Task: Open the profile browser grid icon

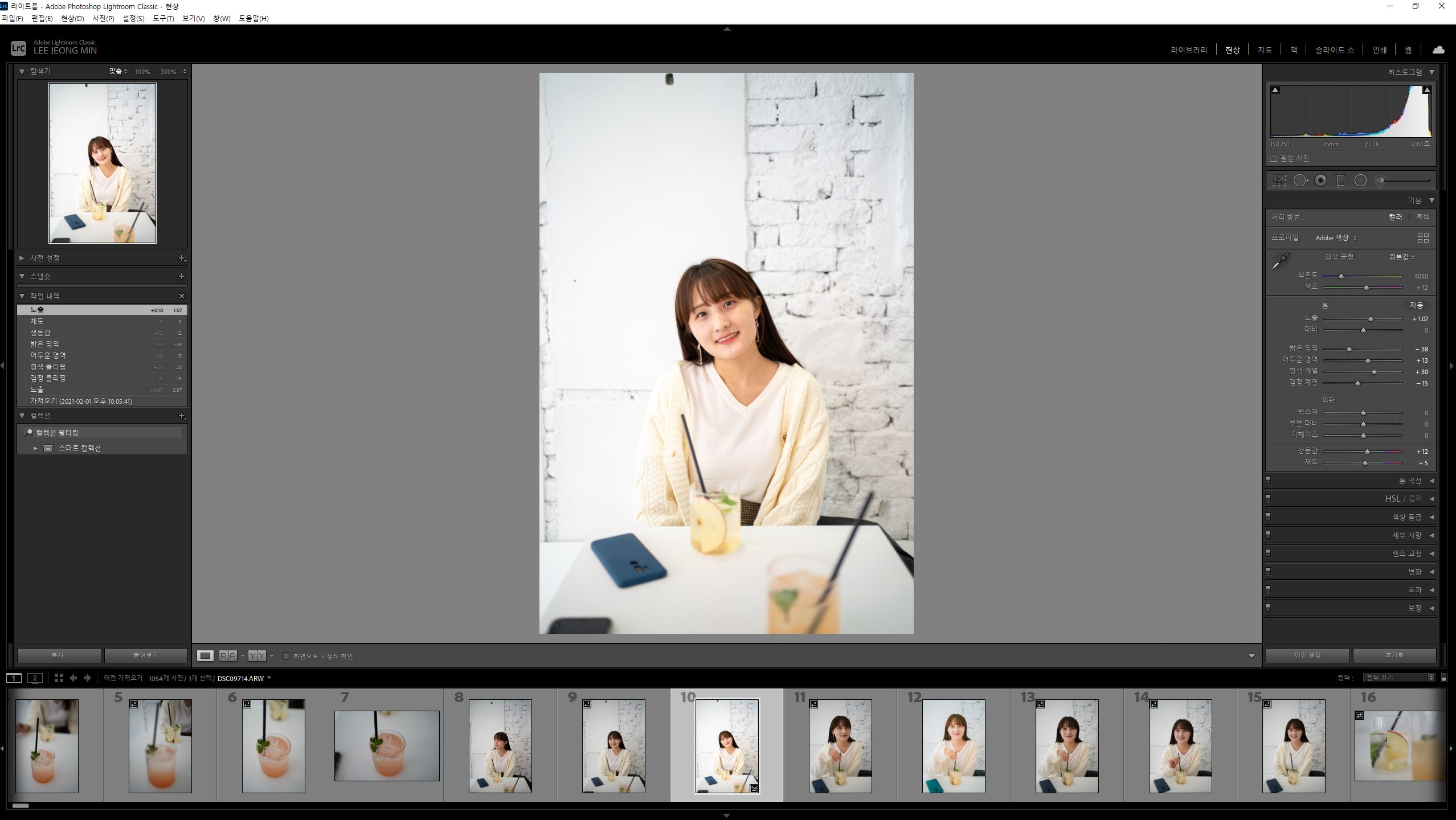Action: 1422,238
